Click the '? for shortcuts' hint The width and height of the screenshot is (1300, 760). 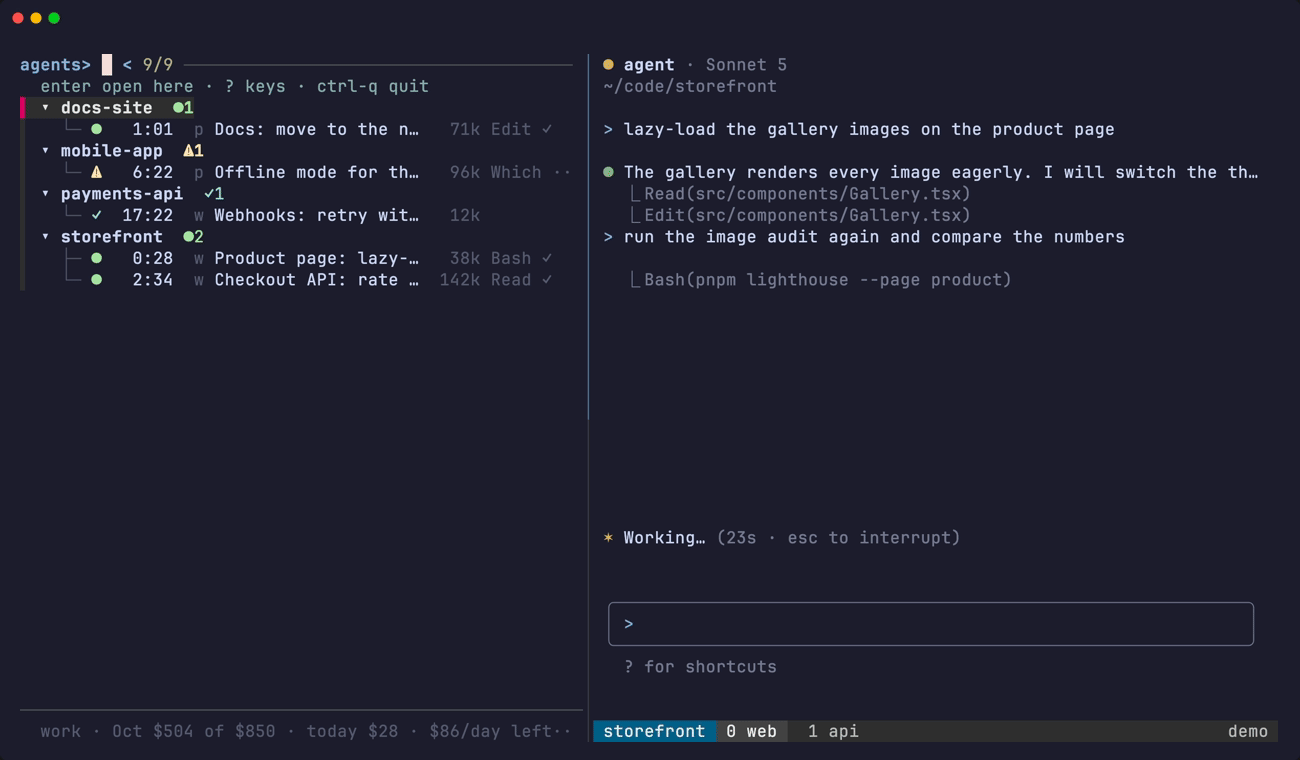(700, 667)
